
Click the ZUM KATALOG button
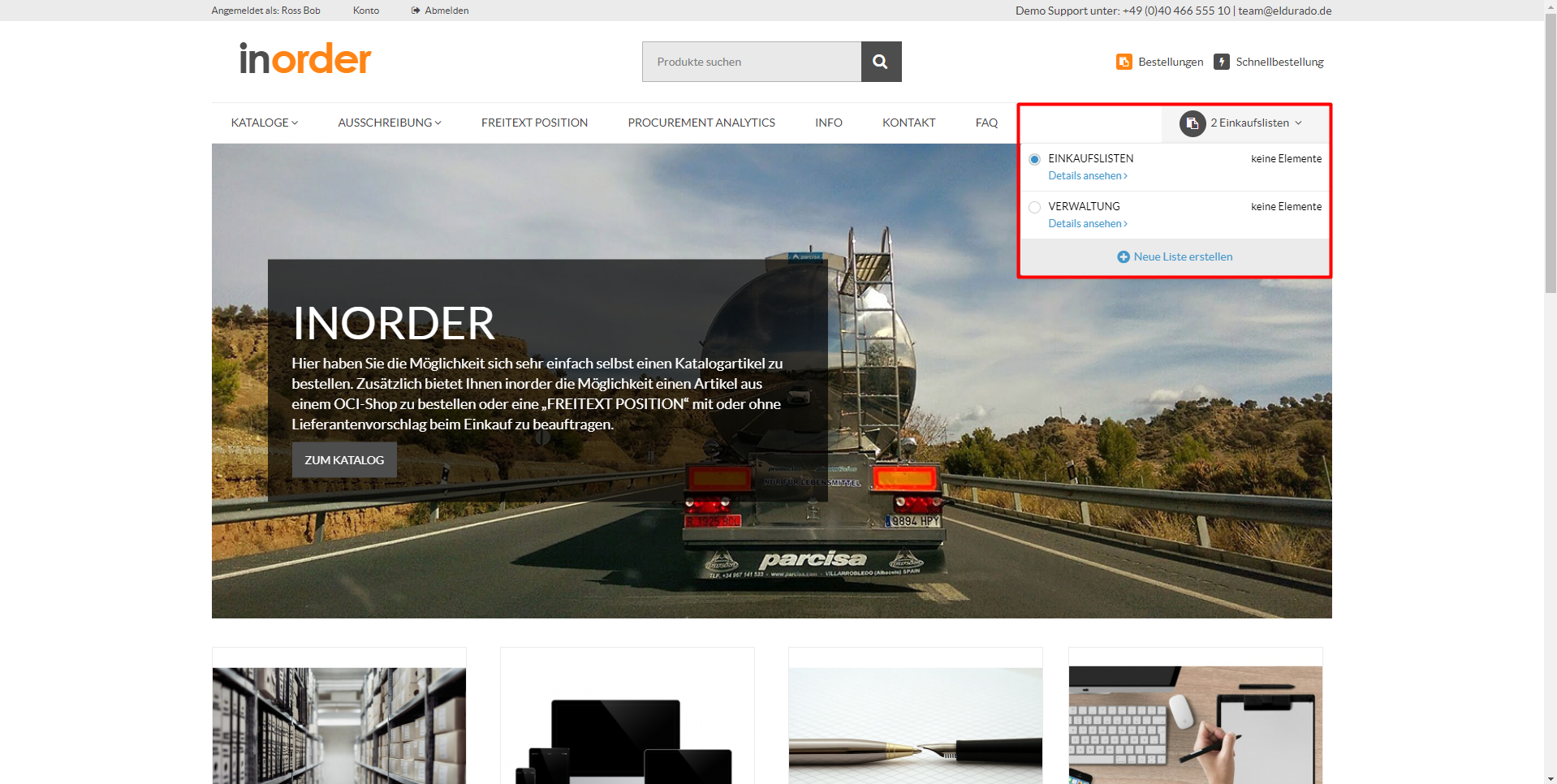(x=343, y=459)
